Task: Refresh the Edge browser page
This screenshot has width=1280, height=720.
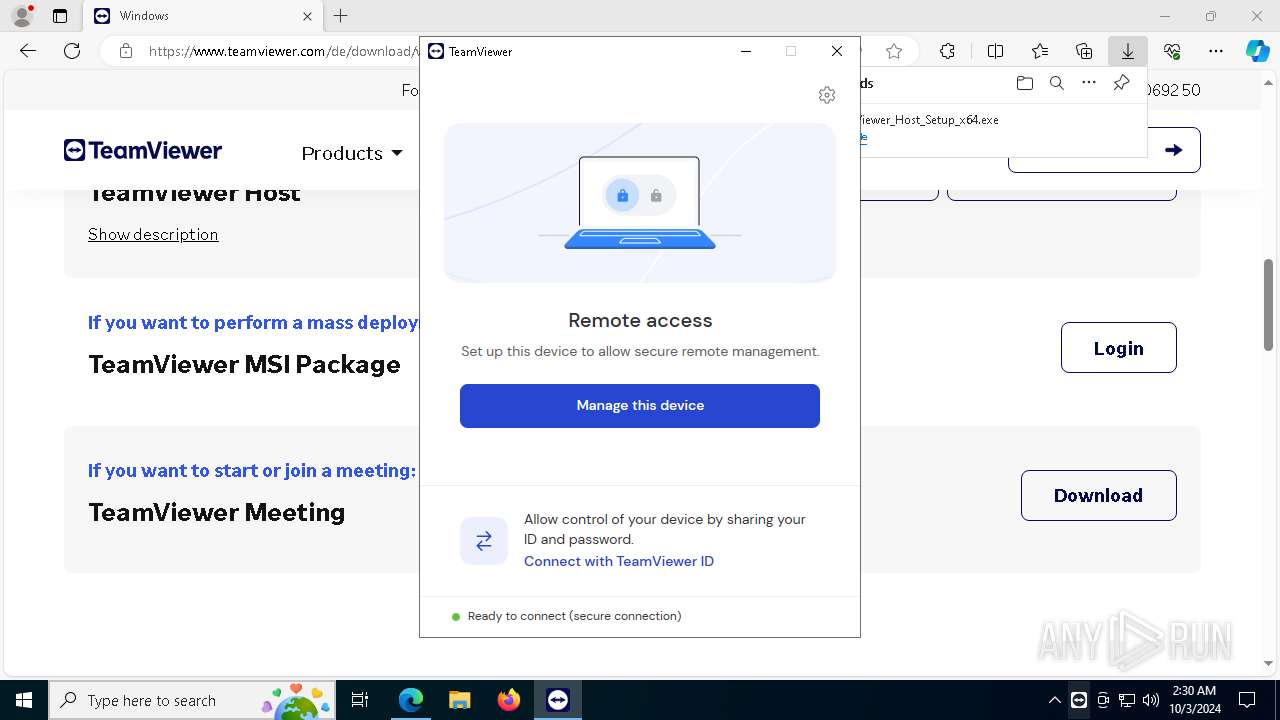Action: pos(72,51)
